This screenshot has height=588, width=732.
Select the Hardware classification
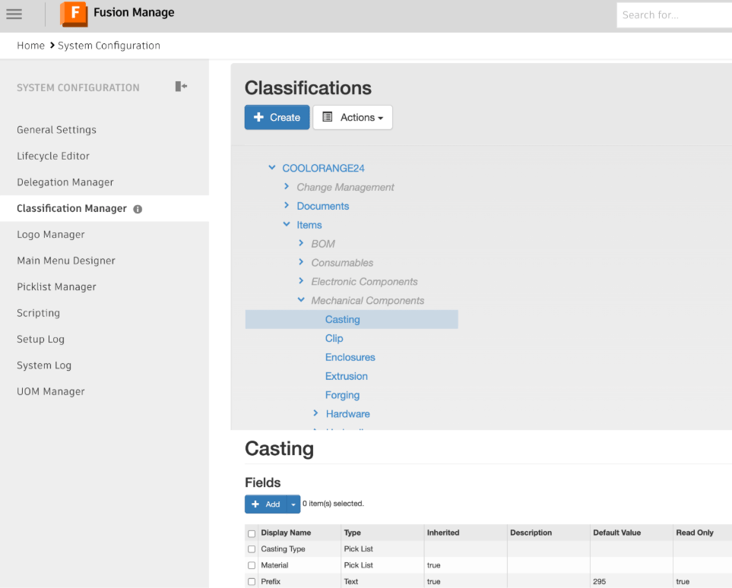coord(348,414)
